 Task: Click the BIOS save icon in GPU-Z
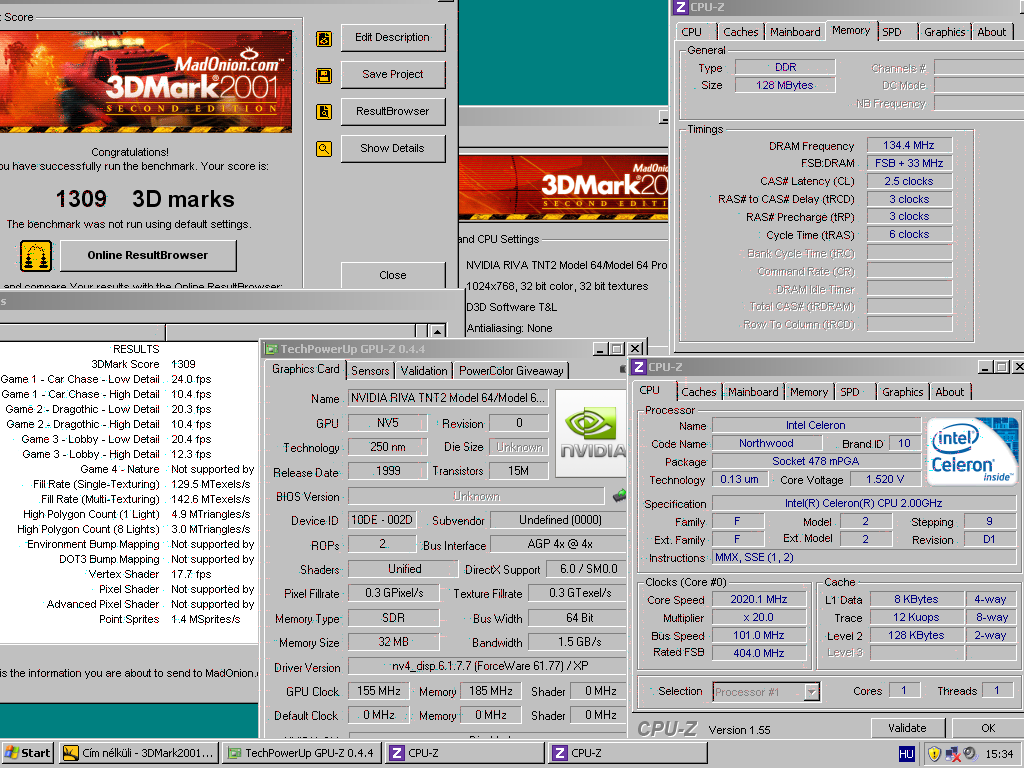click(x=619, y=496)
